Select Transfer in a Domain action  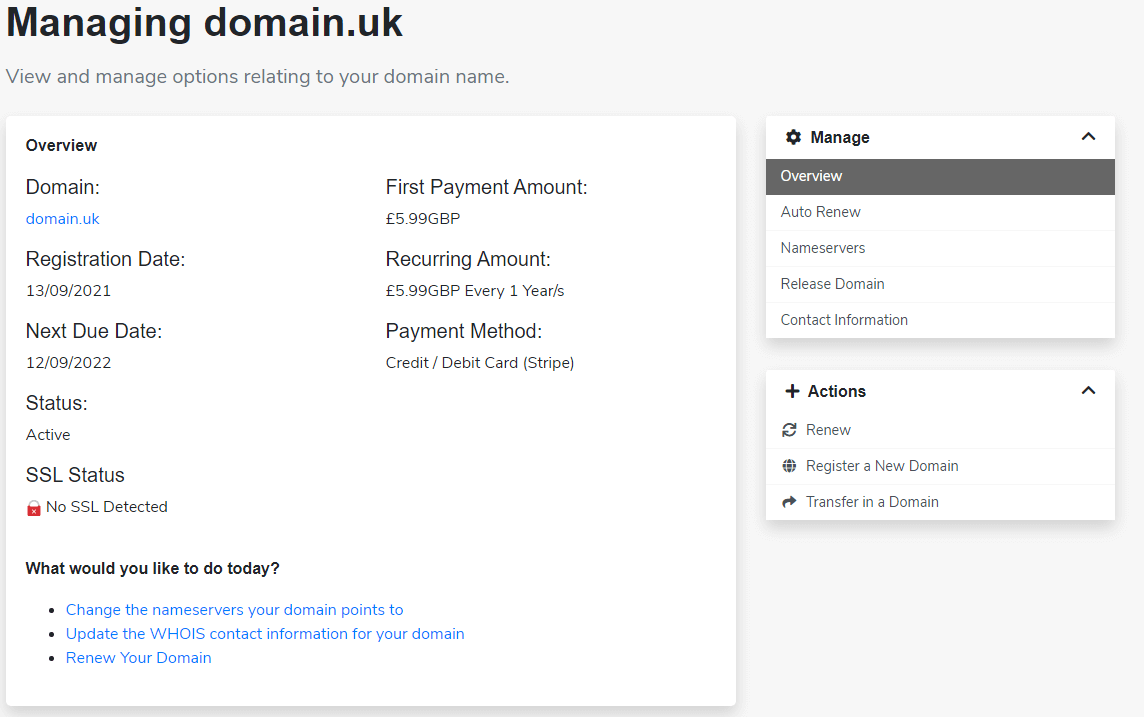tap(870, 502)
